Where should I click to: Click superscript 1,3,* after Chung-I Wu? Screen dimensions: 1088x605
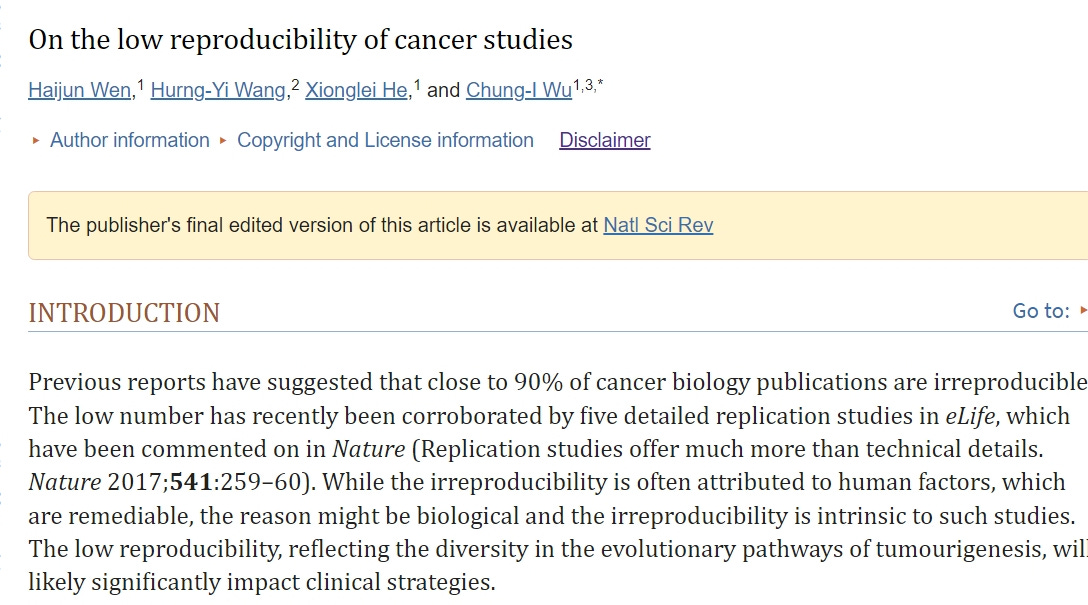[x=588, y=85]
